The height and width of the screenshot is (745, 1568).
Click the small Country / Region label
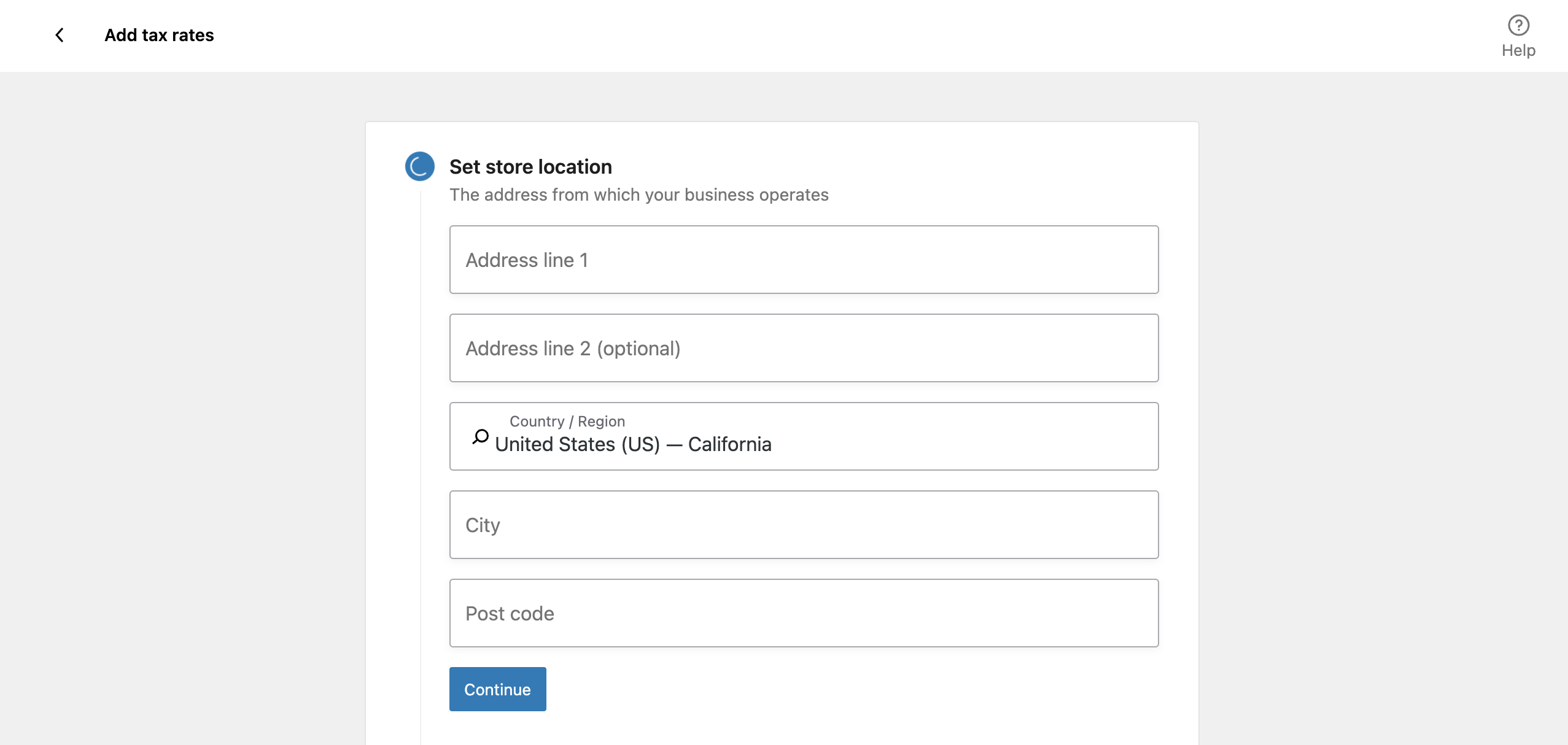567,422
